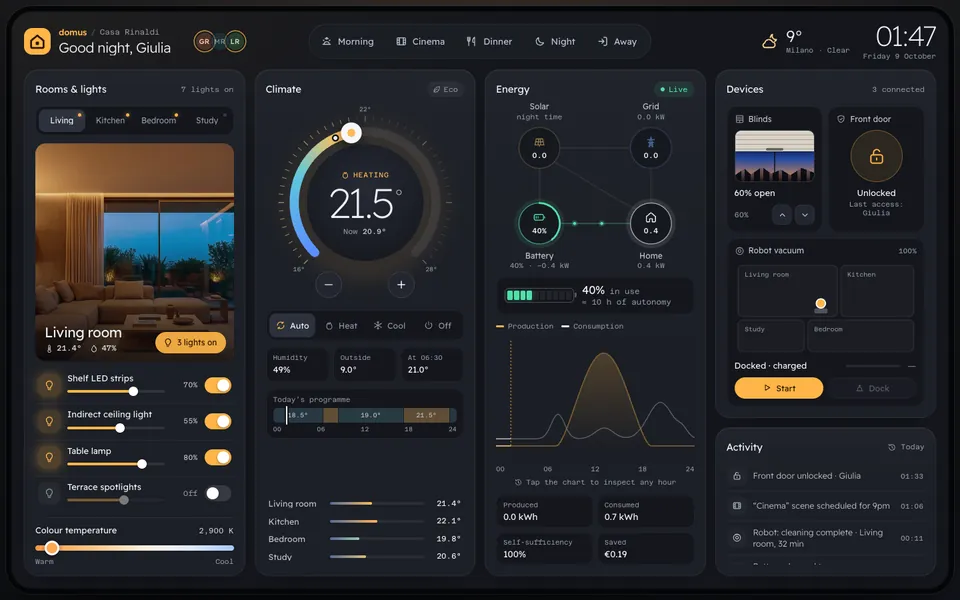This screenshot has width=960, height=600.
Task: Decrease the temperature with minus button
Action: point(329,285)
